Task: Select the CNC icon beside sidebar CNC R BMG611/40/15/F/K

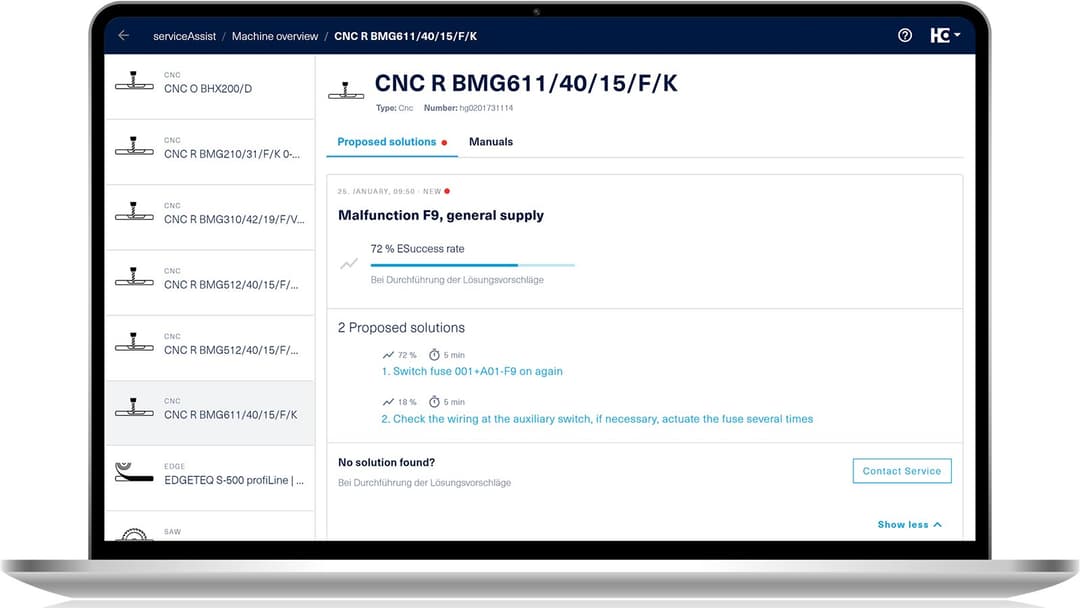Action: 134,407
